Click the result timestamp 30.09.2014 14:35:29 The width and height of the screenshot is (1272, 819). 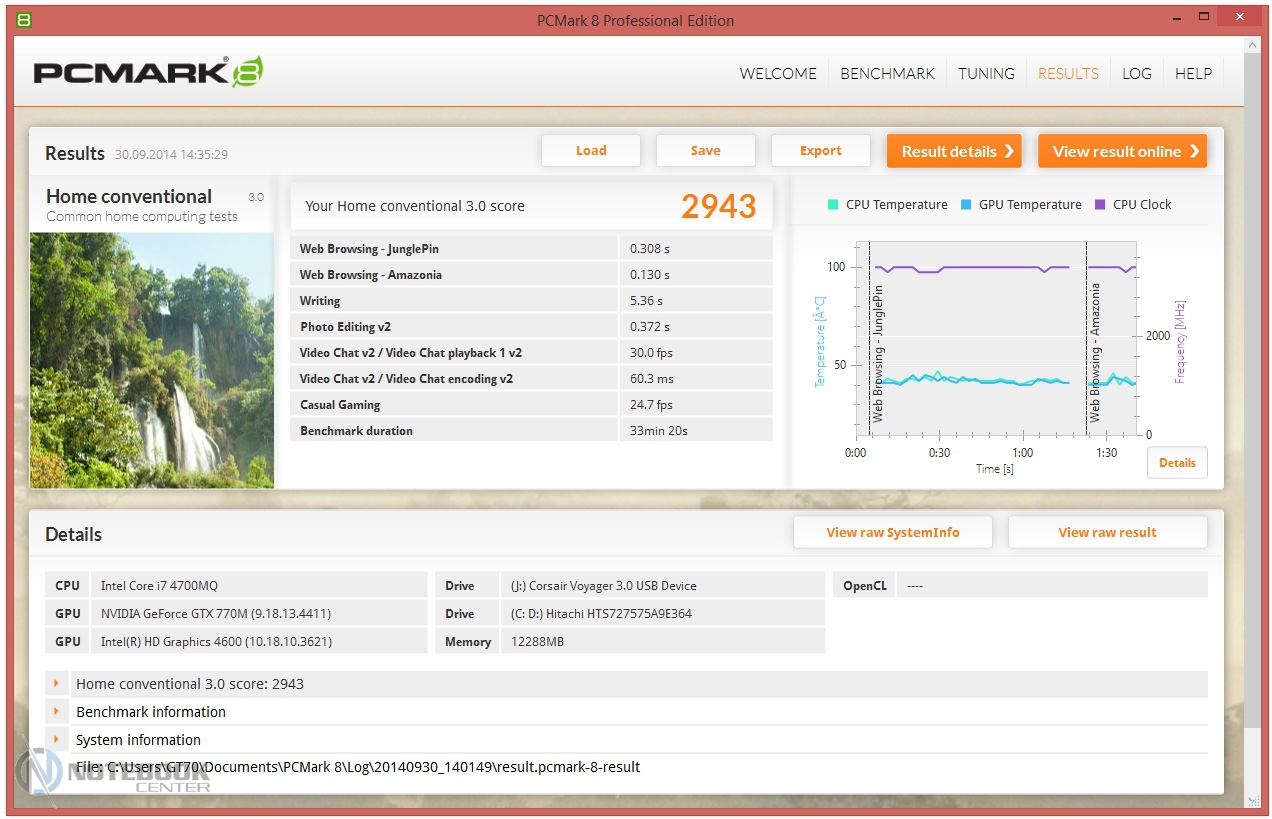pyautogui.click(x=171, y=155)
